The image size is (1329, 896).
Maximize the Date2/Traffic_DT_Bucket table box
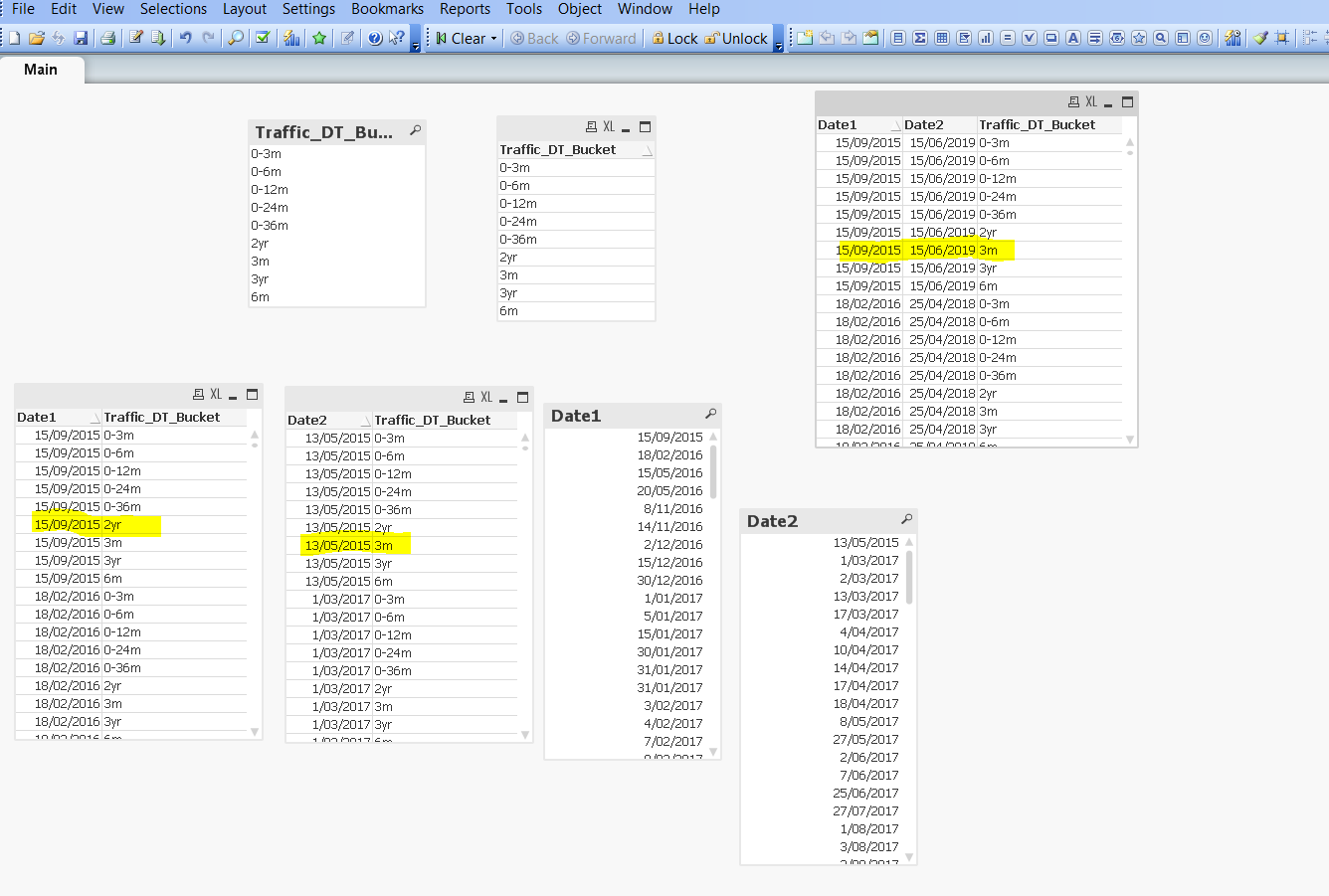[522, 398]
